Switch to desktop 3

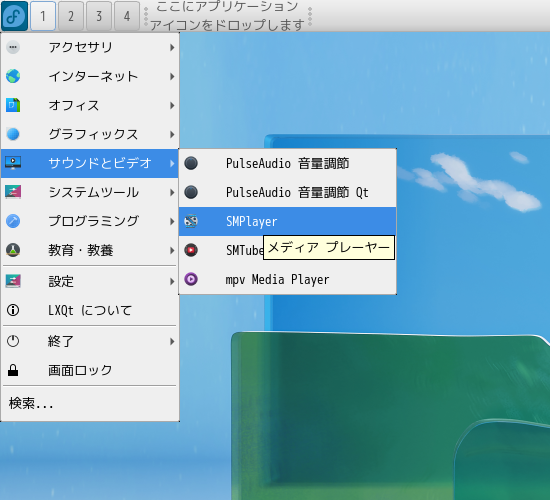click(x=99, y=16)
